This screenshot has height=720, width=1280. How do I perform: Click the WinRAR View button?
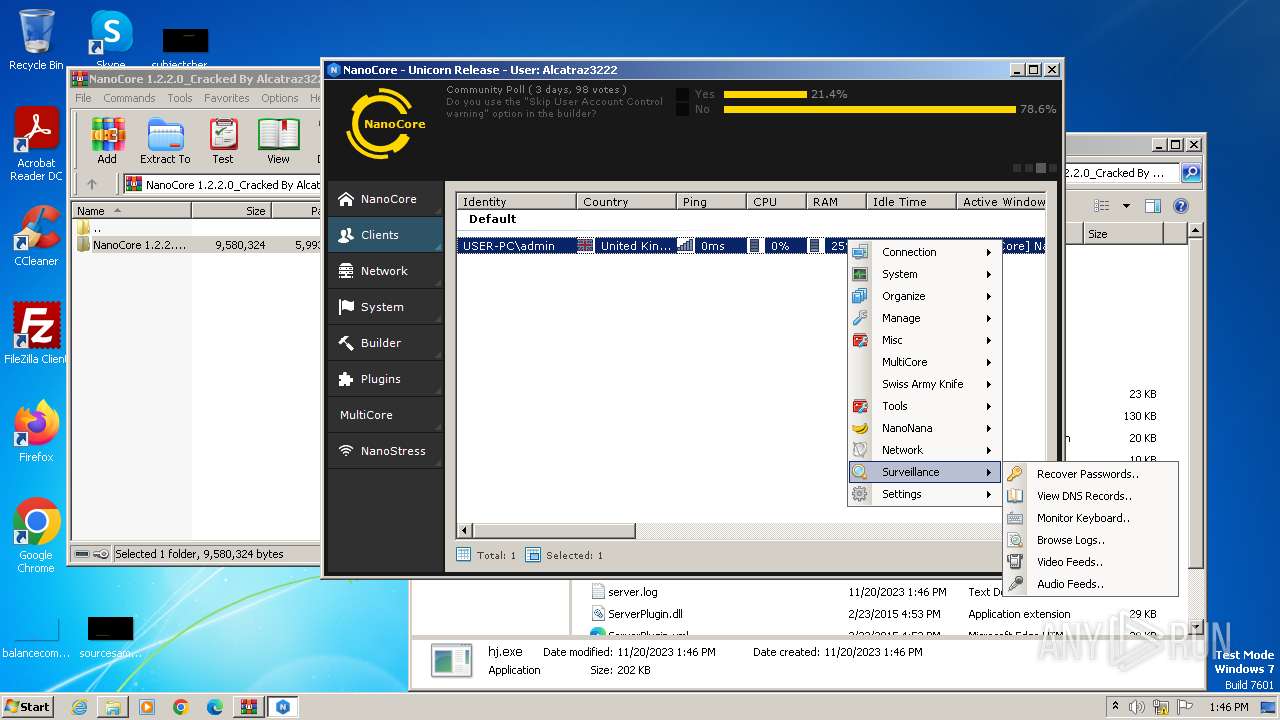coord(278,141)
